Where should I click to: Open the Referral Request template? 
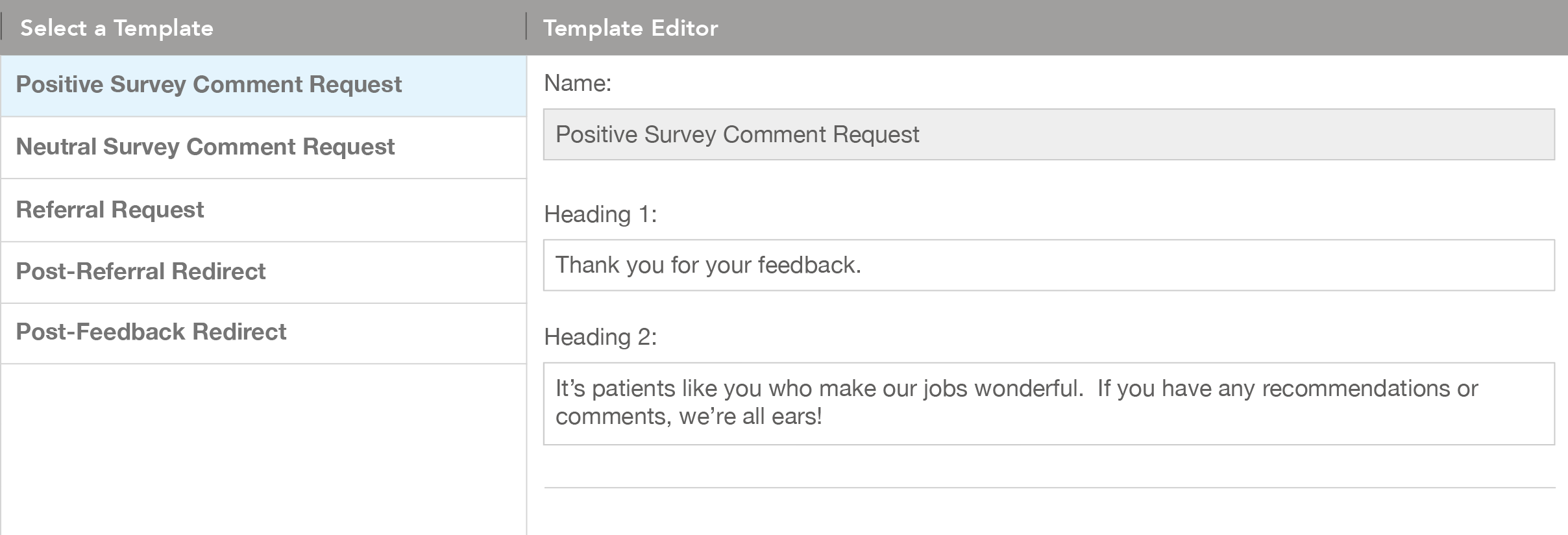point(263,210)
